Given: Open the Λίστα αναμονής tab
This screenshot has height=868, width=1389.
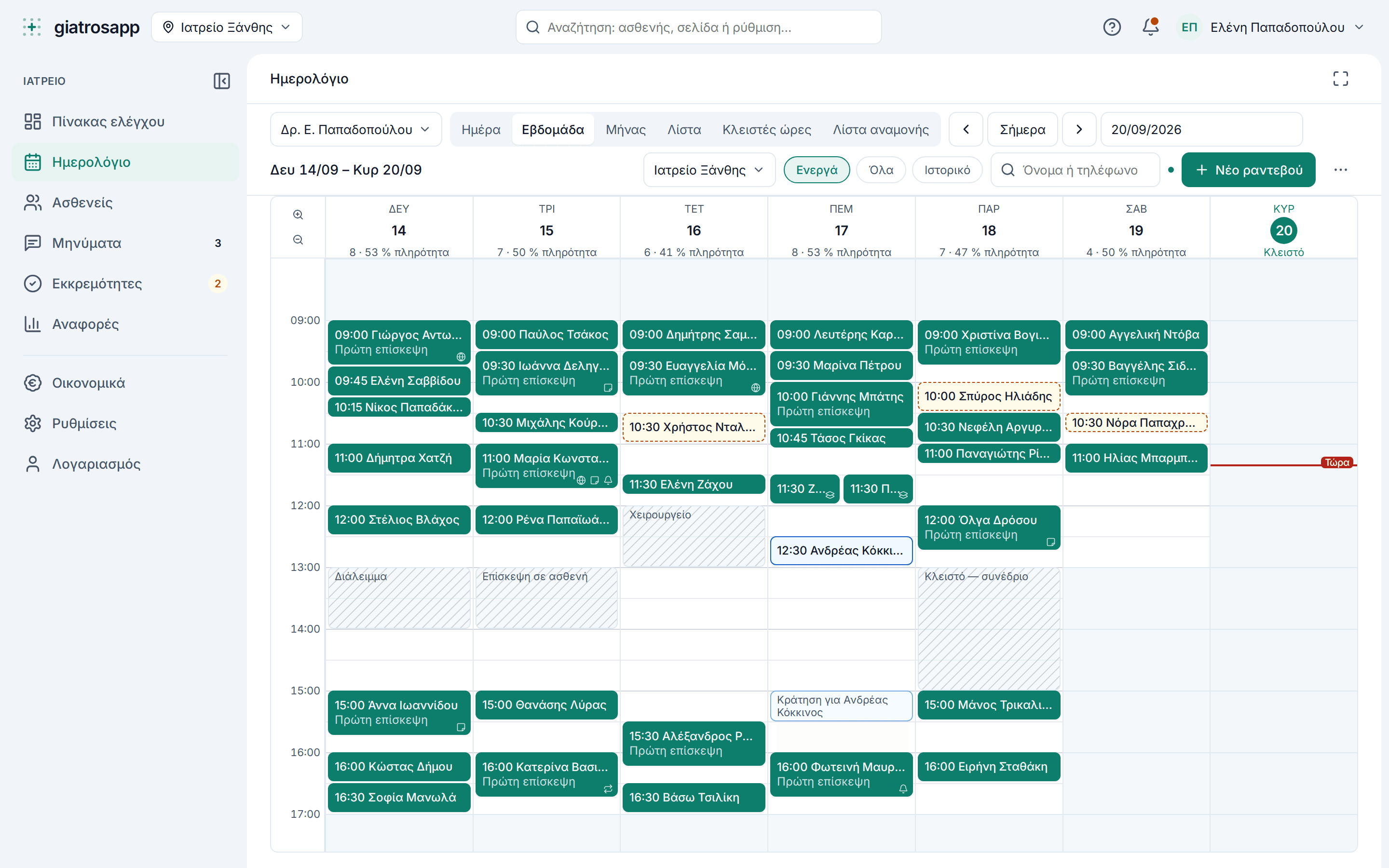Looking at the screenshot, I should point(881,130).
